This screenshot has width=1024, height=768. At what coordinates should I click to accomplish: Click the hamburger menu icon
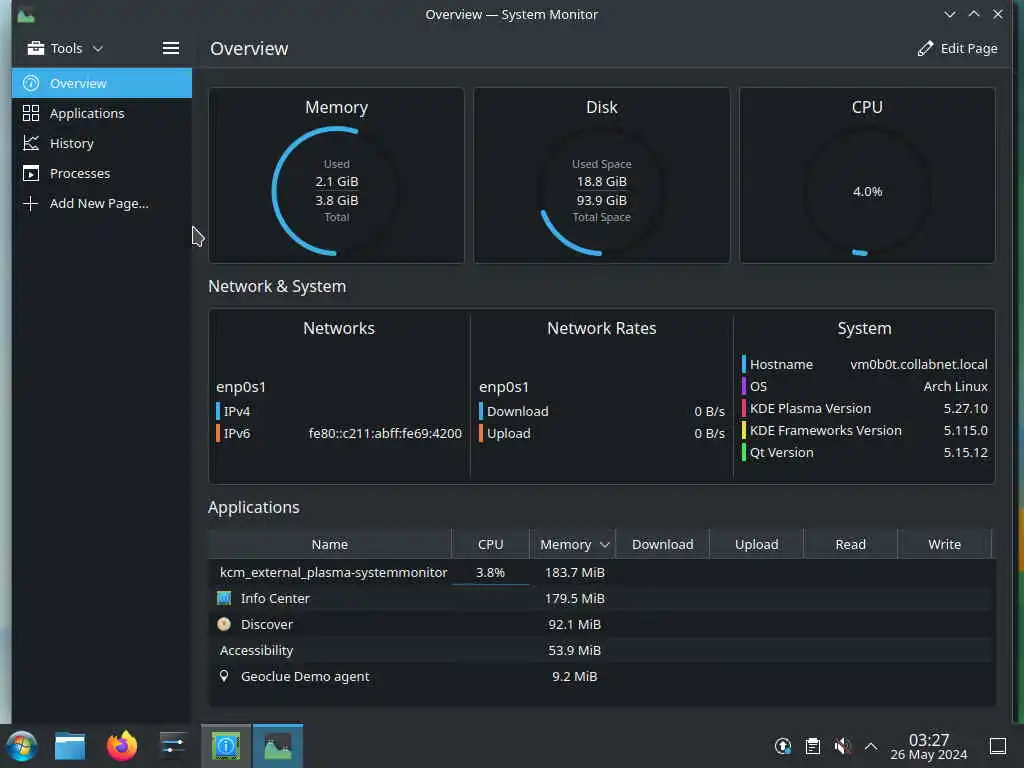tap(171, 48)
